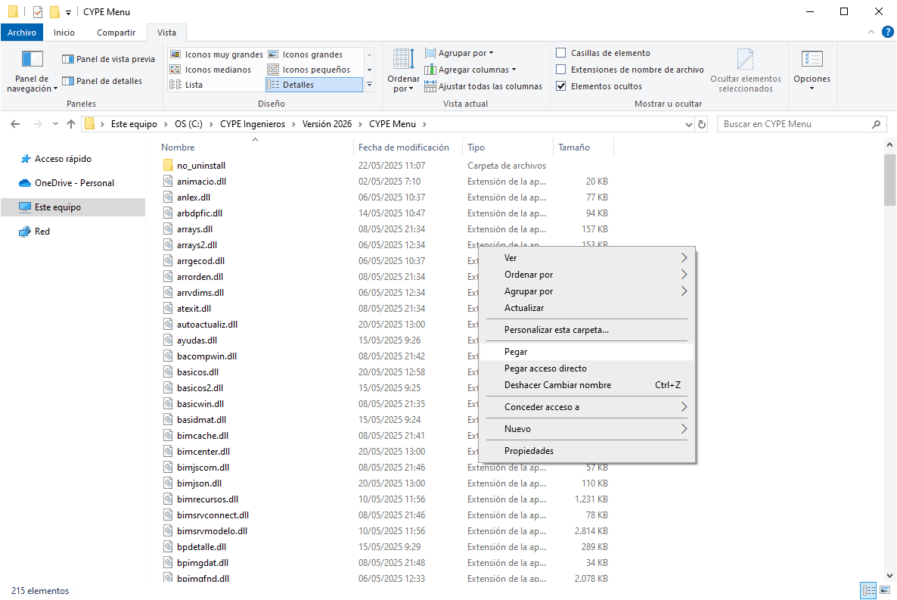
Task: Click the Panel de navegación icon
Action: (x=32, y=61)
